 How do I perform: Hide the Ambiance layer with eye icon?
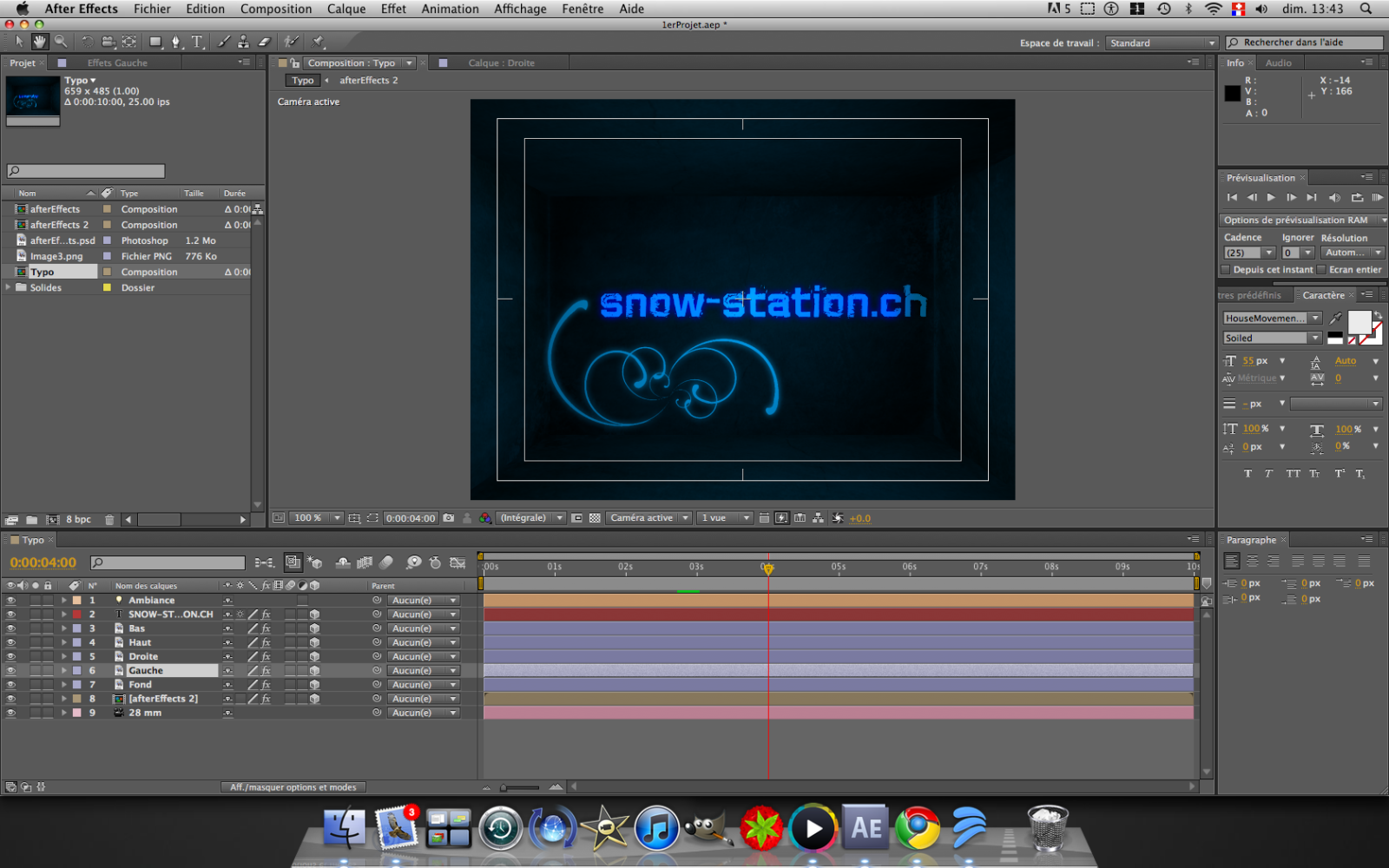tap(11, 601)
